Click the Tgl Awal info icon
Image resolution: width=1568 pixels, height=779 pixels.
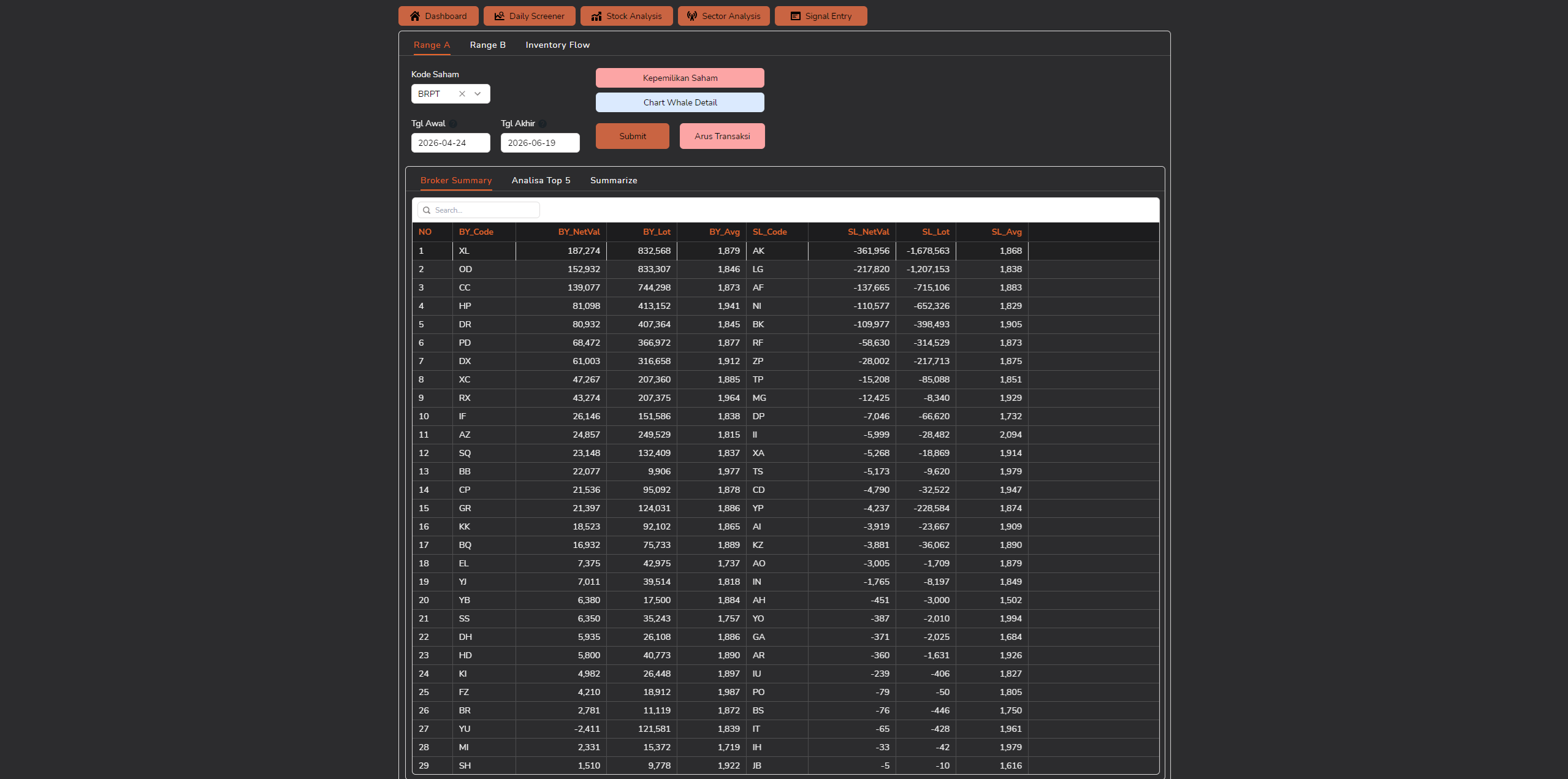coord(453,124)
